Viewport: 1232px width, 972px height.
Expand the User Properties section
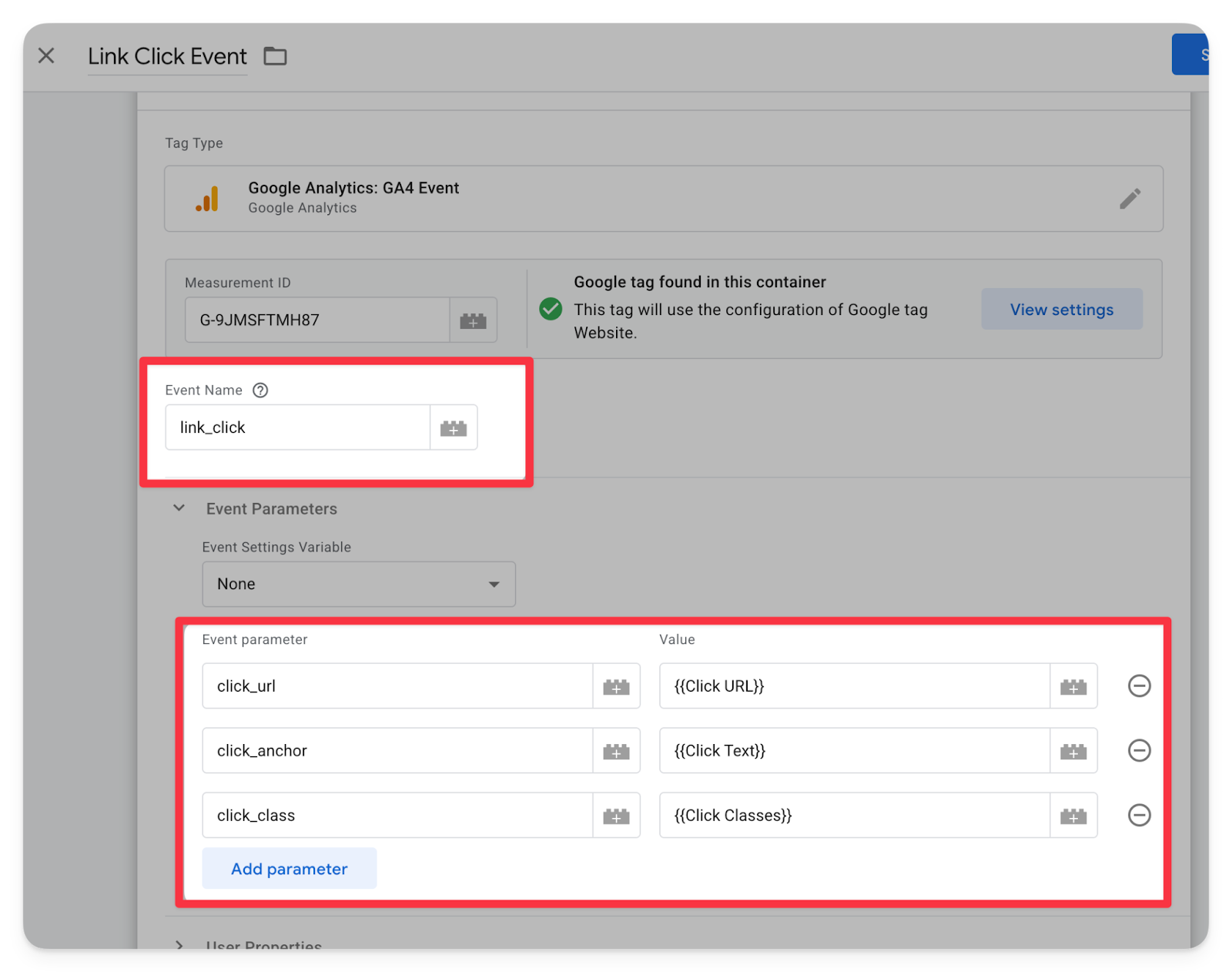(x=179, y=944)
